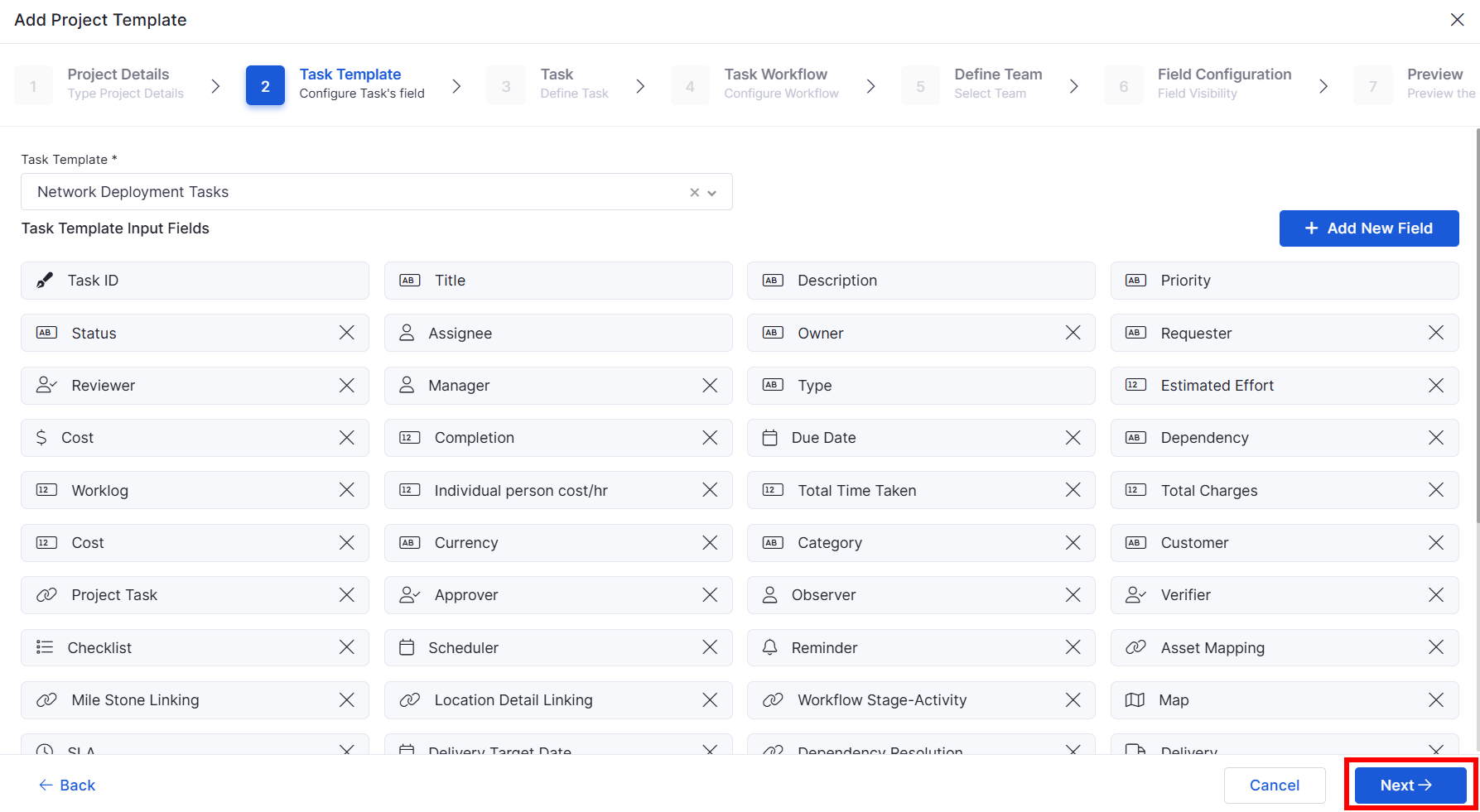Viewport: 1480px width, 812px height.
Task: Expand the Task Template dropdown arrow
Action: (712, 193)
